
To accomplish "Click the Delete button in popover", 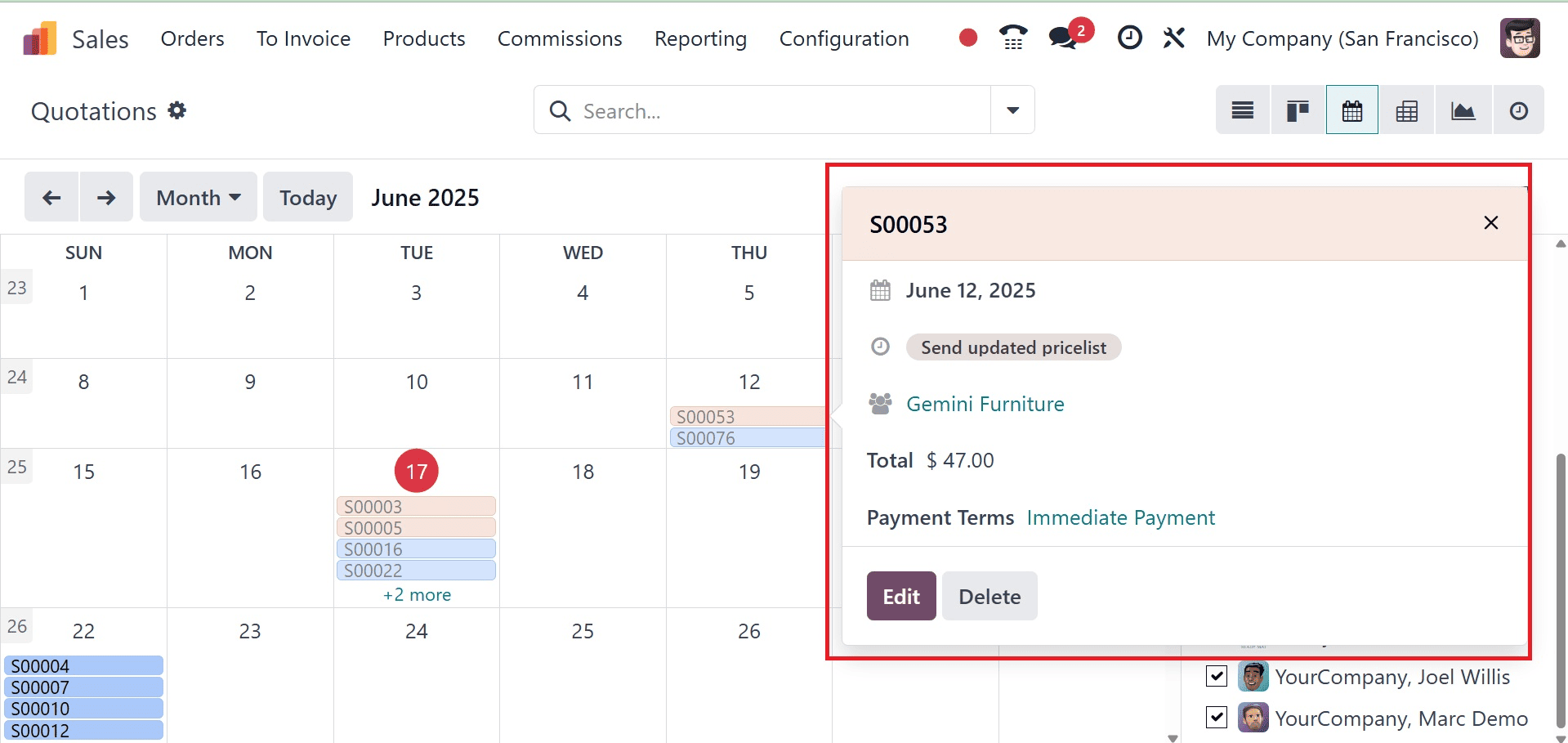I will click(989, 596).
